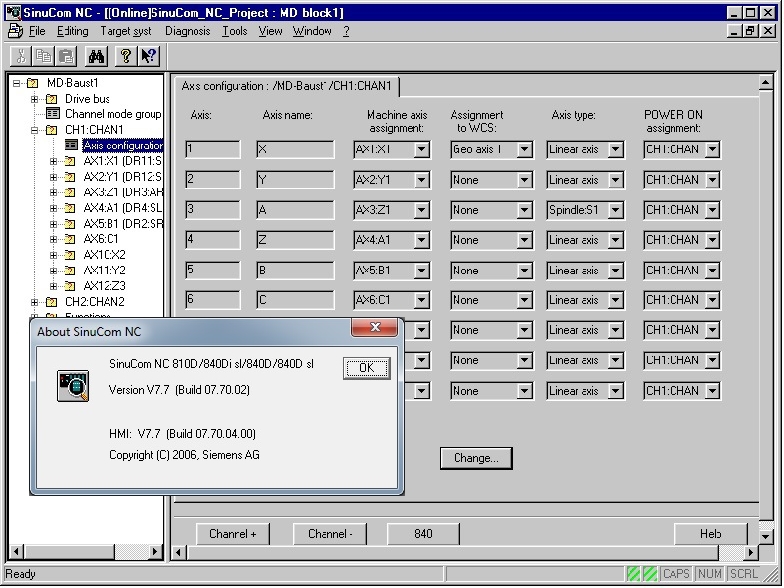This screenshot has height=588, width=784.
Task: Expand the AX5:B1 tree node
Action: pos(54,224)
